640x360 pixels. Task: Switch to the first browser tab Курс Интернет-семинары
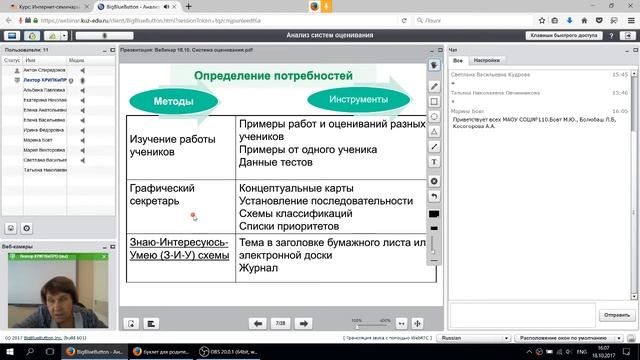[x=49, y=7]
